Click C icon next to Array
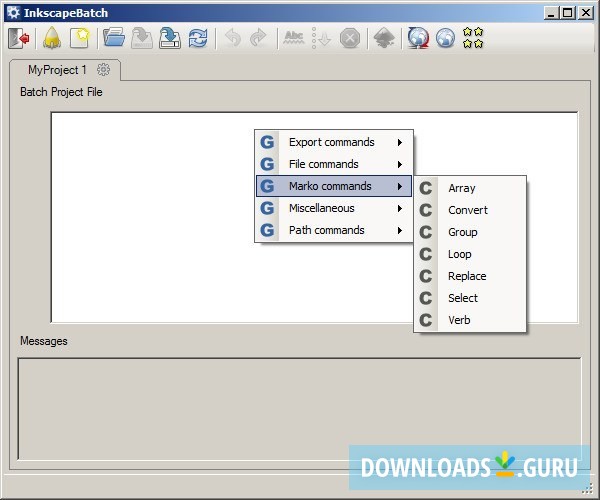This screenshot has height=500, width=600. (426, 188)
